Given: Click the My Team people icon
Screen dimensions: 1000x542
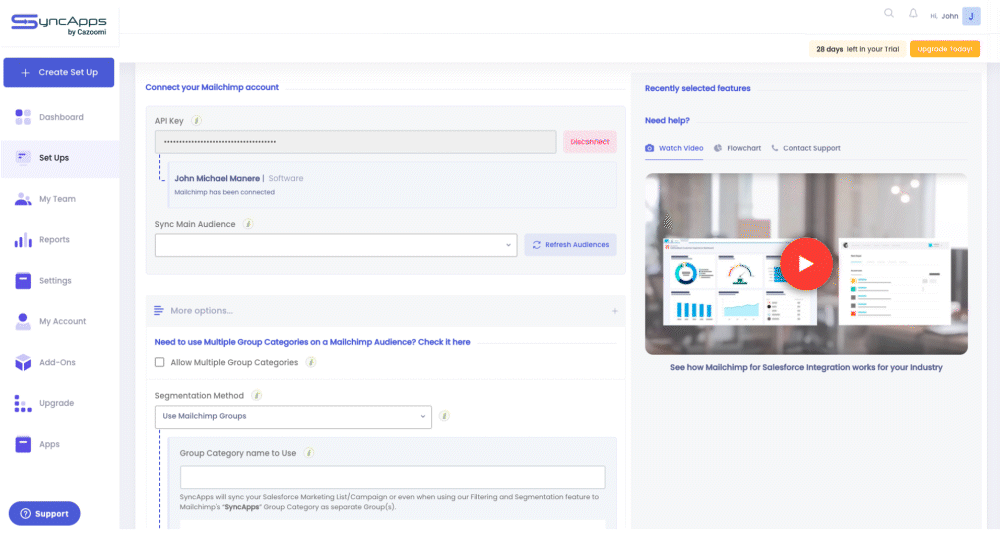Looking at the screenshot, I should (23, 199).
